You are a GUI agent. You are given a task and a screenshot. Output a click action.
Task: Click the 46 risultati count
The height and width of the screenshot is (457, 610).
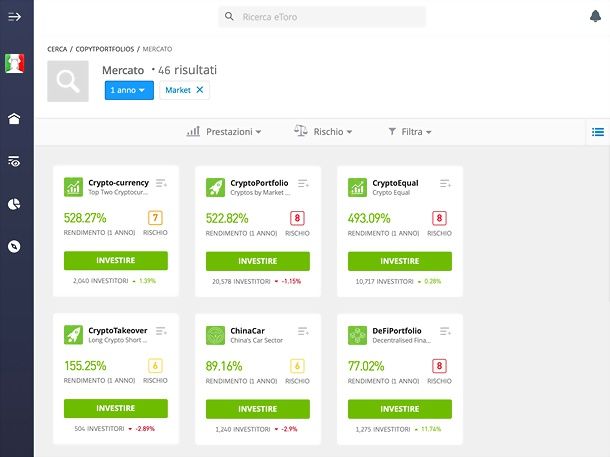pos(187,70)
